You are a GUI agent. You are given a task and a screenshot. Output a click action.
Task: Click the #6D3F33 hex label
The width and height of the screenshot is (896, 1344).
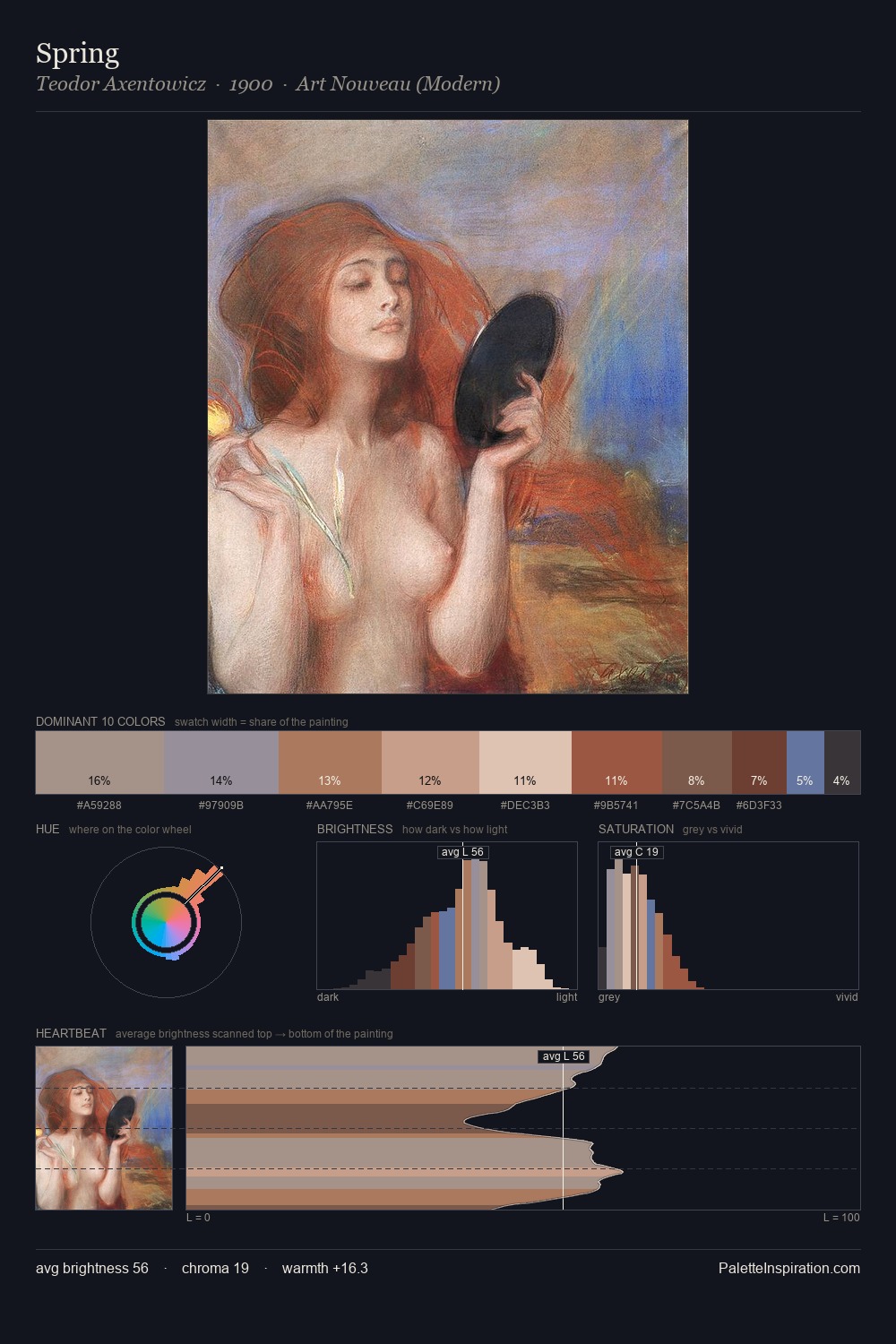pos(759,806)
